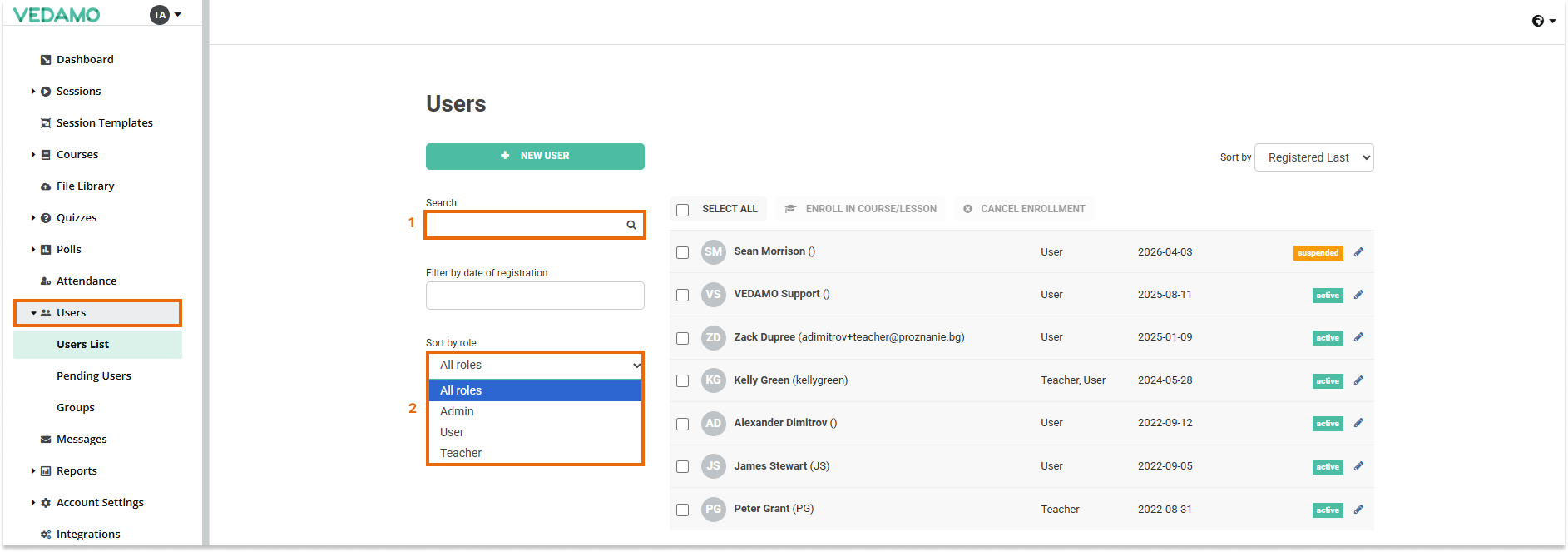The image size is (1568, 552).
Task: Click the suspended status badge
Action: pyautogui.click(x=1318, y=253)
